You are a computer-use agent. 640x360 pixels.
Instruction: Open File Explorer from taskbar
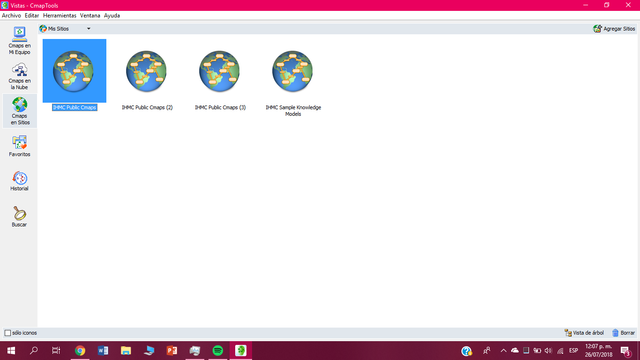coord(126,351)
